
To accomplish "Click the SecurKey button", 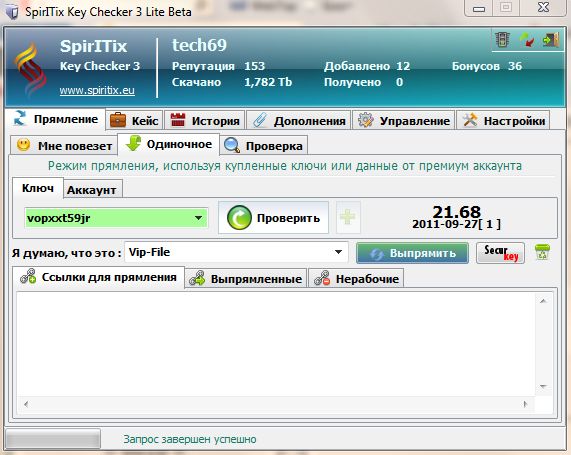I will click(500, 253).
